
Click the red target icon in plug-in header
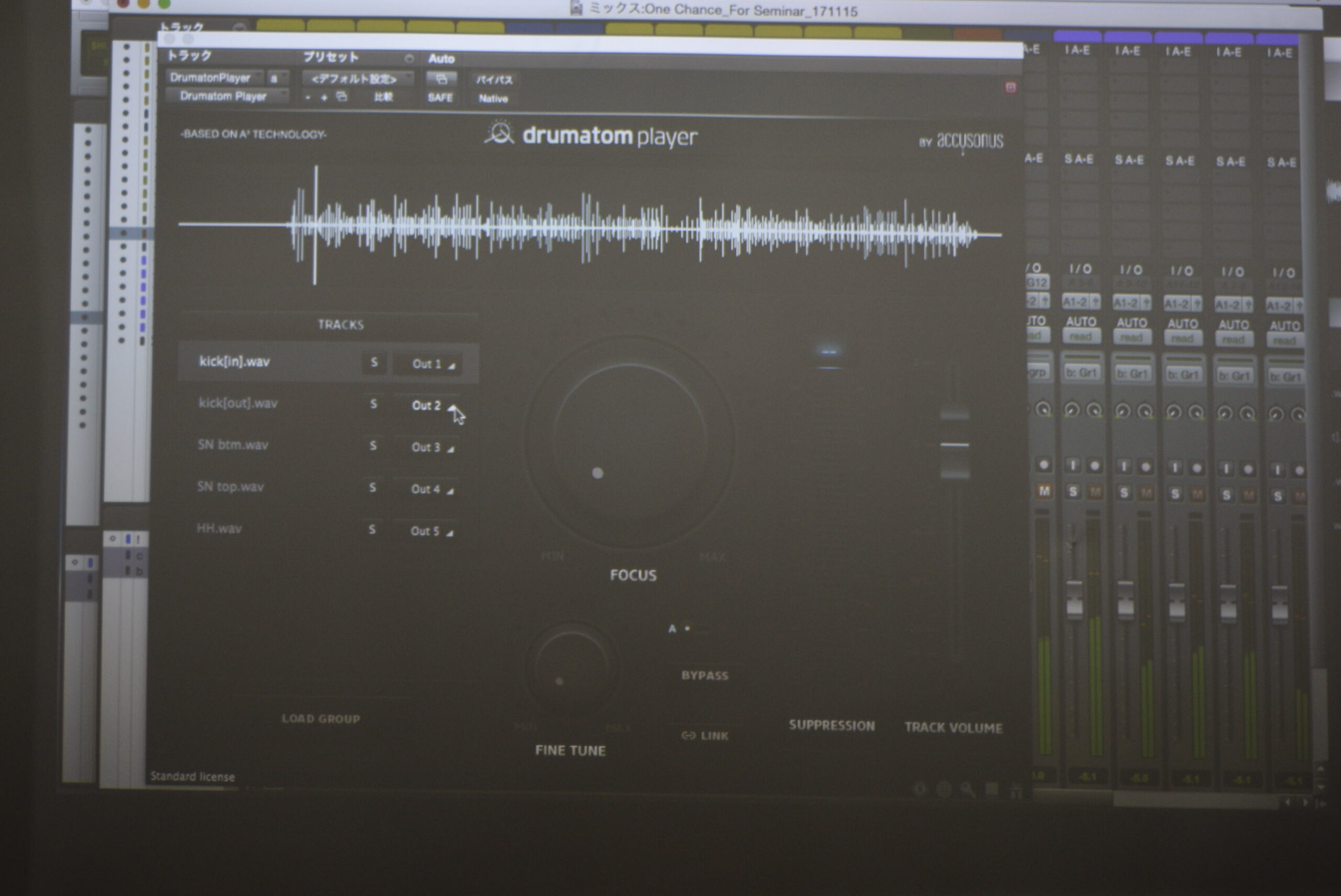1010,87
